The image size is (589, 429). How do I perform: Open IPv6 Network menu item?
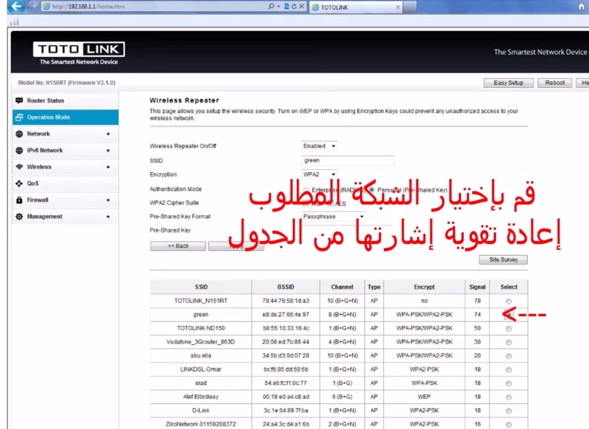[65, 150]
